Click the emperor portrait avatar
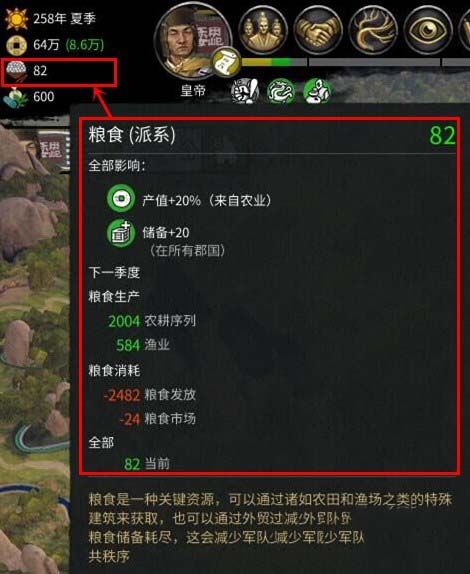This screenshot has width=470, height=574. point(193,40)
